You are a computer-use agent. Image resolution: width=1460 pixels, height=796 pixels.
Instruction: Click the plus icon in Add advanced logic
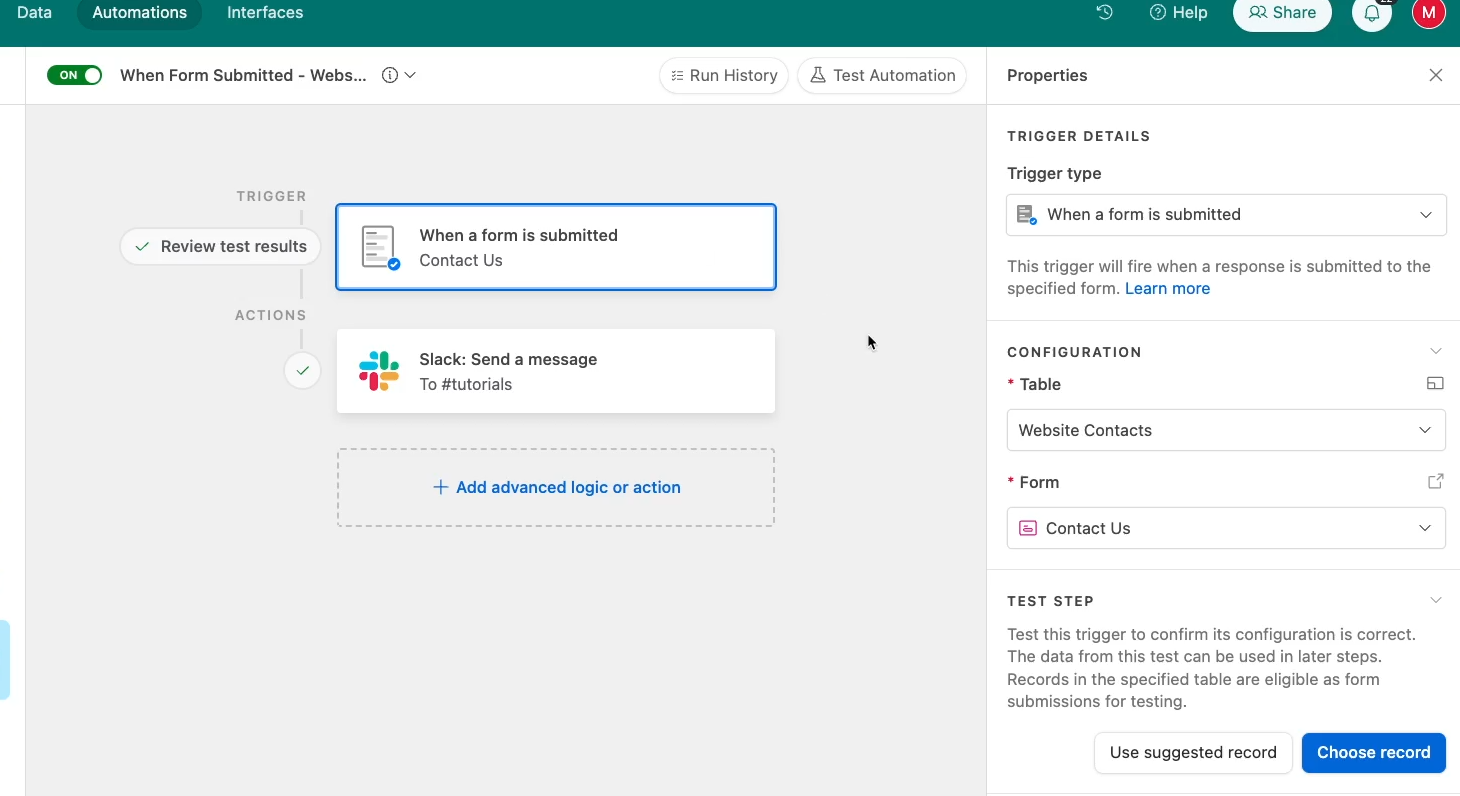pos(440,487)
